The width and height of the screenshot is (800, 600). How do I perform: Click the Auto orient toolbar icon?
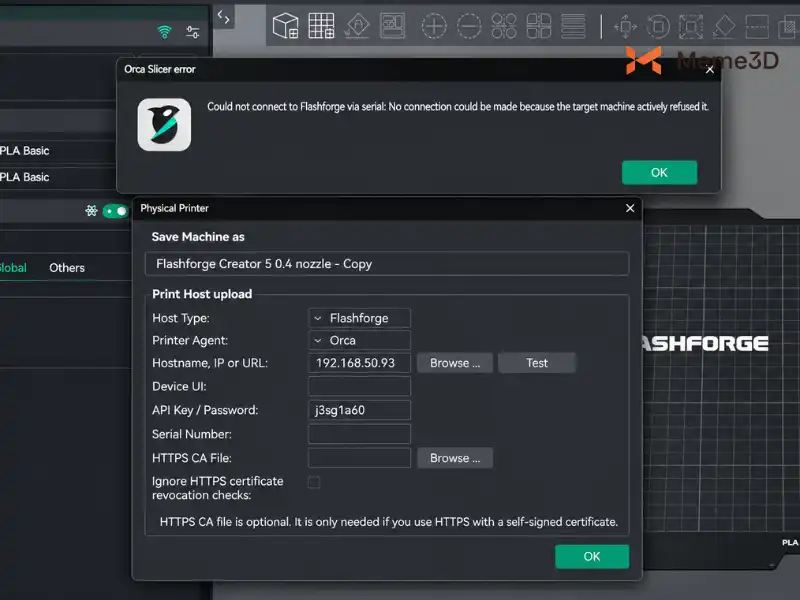(357, 26)
